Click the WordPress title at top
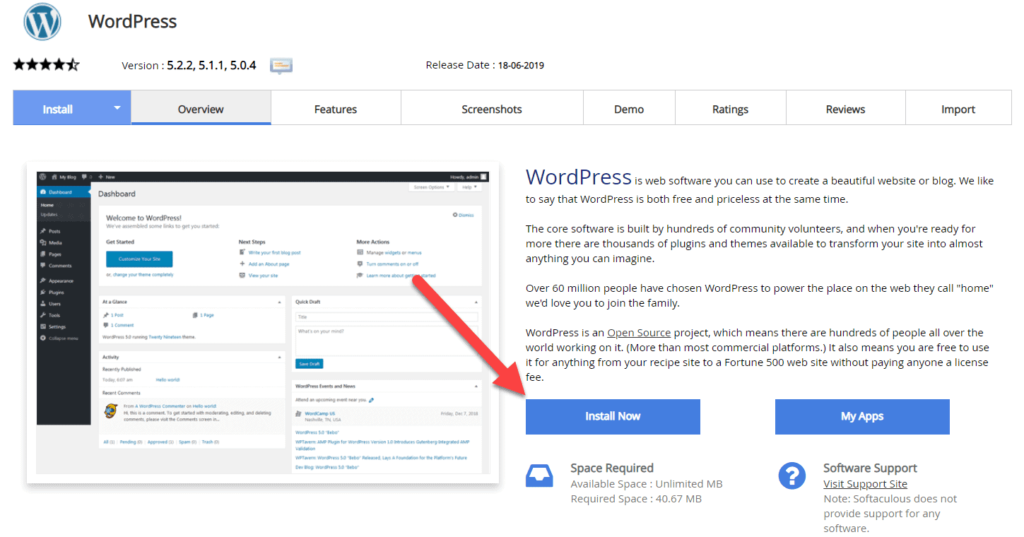The image size is (1024, 537). [x=133, y=22]
